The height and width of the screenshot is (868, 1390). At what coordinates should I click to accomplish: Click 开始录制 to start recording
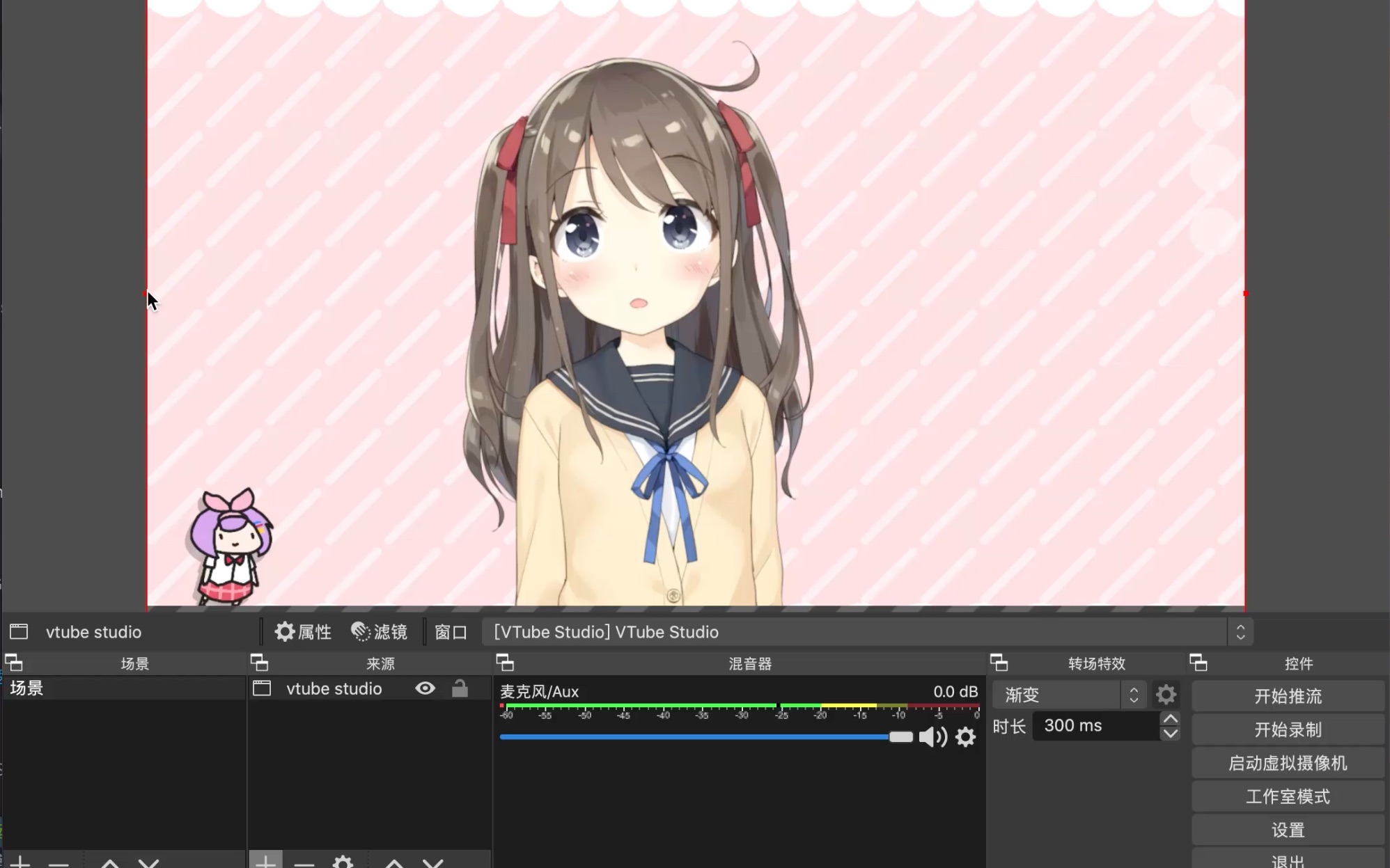(x=1287, y=729)
